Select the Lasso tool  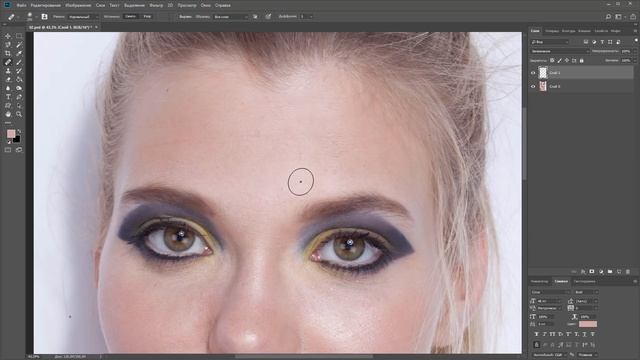tap(8, 45)
